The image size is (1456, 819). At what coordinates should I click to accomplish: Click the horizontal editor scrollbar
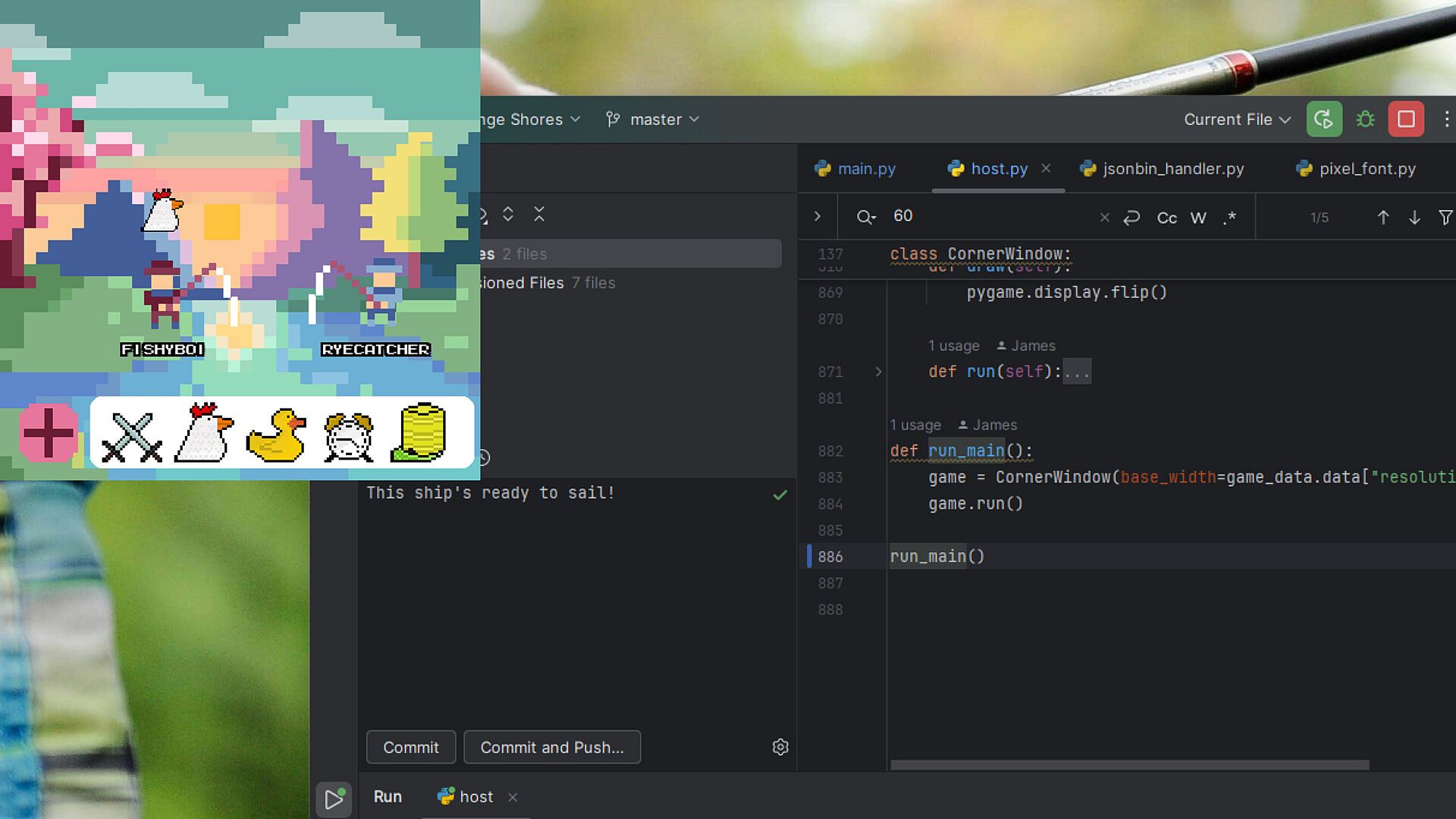(1128, 765)
